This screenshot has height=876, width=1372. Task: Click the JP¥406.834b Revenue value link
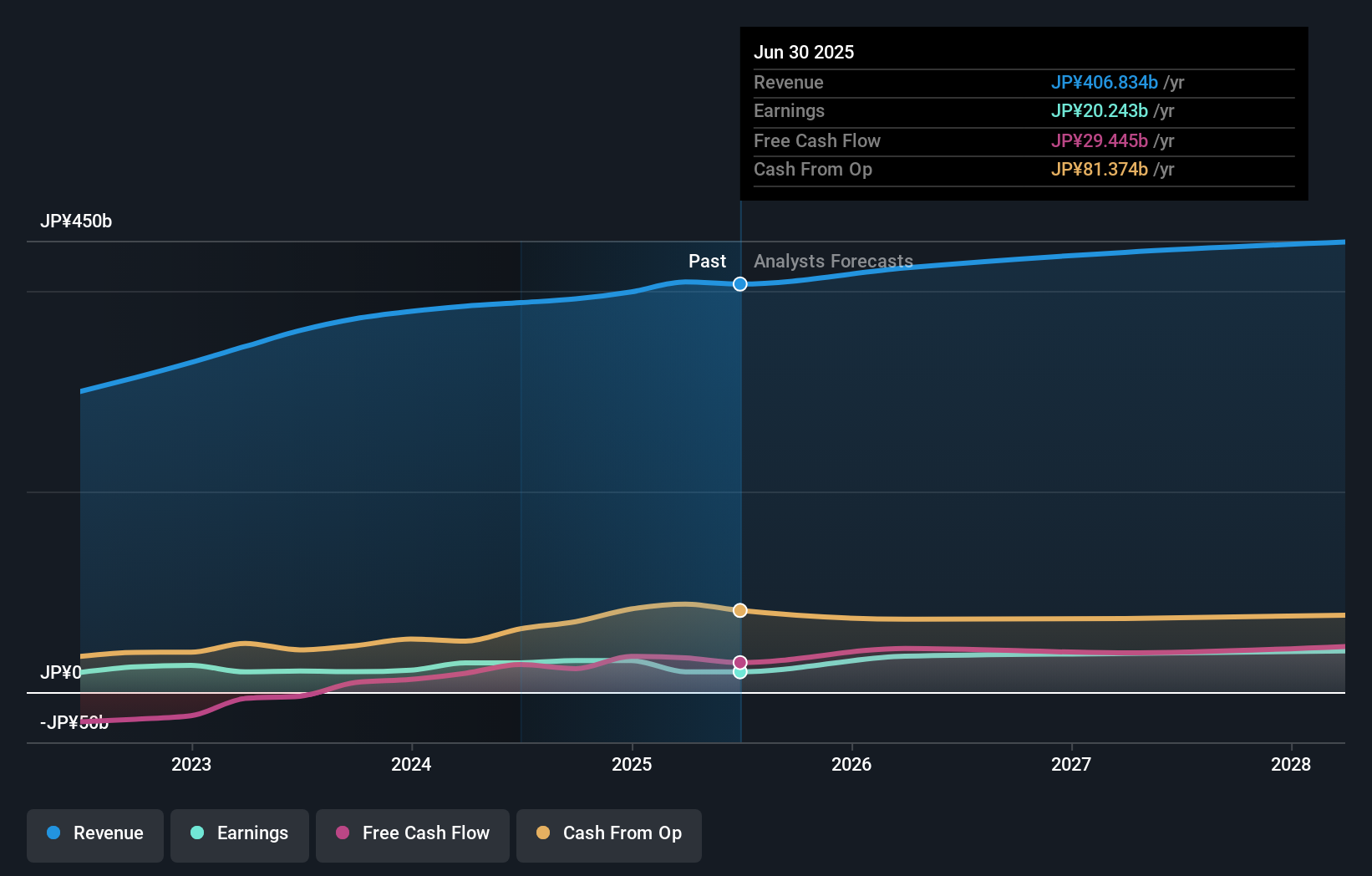coord(1105,82)
